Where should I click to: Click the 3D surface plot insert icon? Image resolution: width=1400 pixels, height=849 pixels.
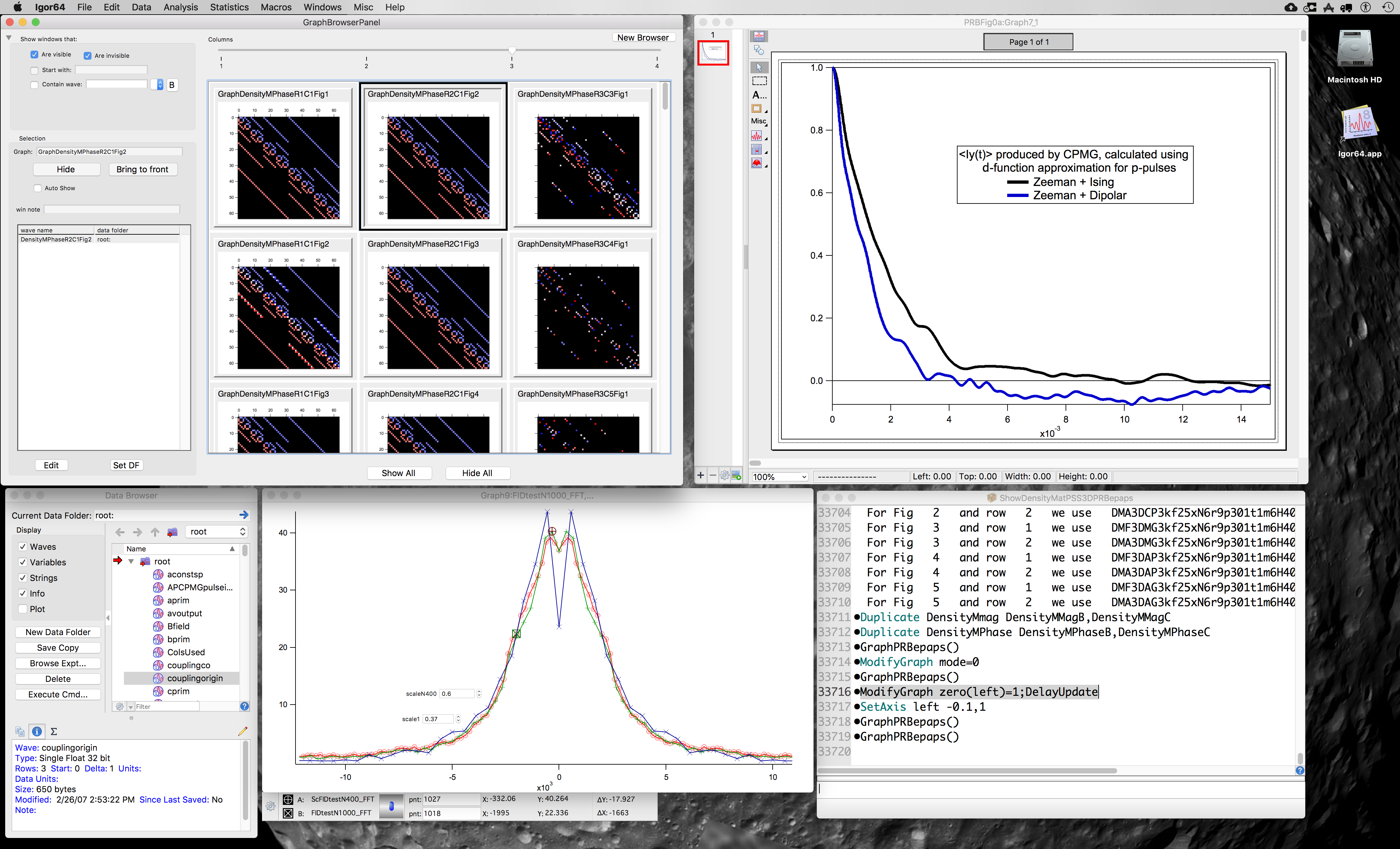pyautogui.click(x=756, y=163)
